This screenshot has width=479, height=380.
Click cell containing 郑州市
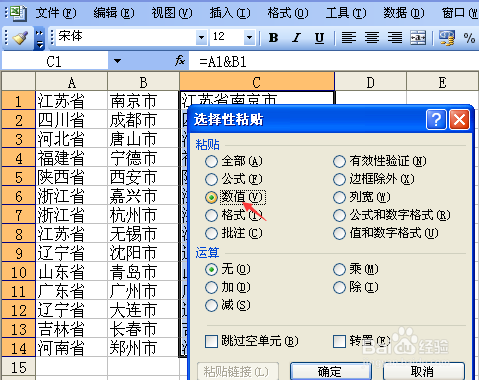pos(143,348)
